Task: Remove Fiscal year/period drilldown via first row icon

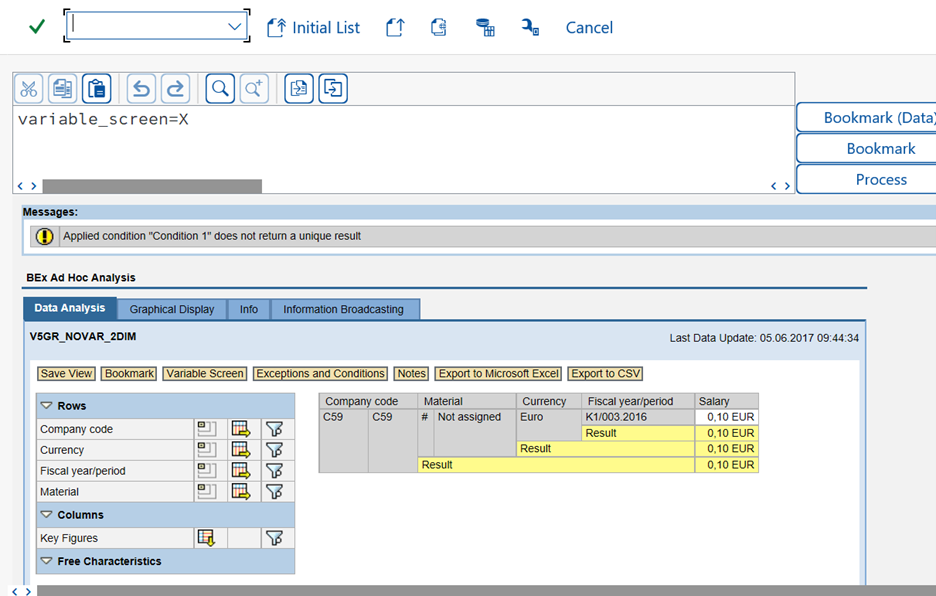Action: click(207, 471)
